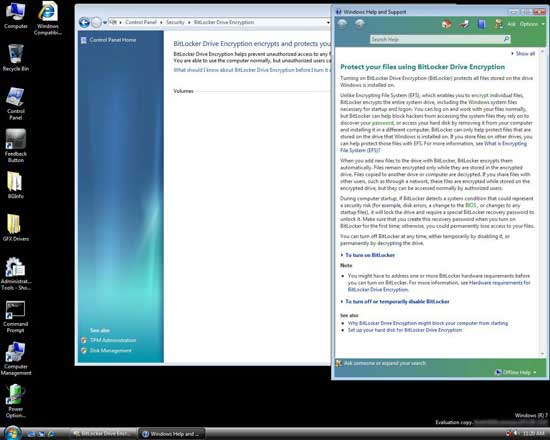Switch to Windows Help and Support taskbar button
The image size is (550, 440).
tap(172, 434)
